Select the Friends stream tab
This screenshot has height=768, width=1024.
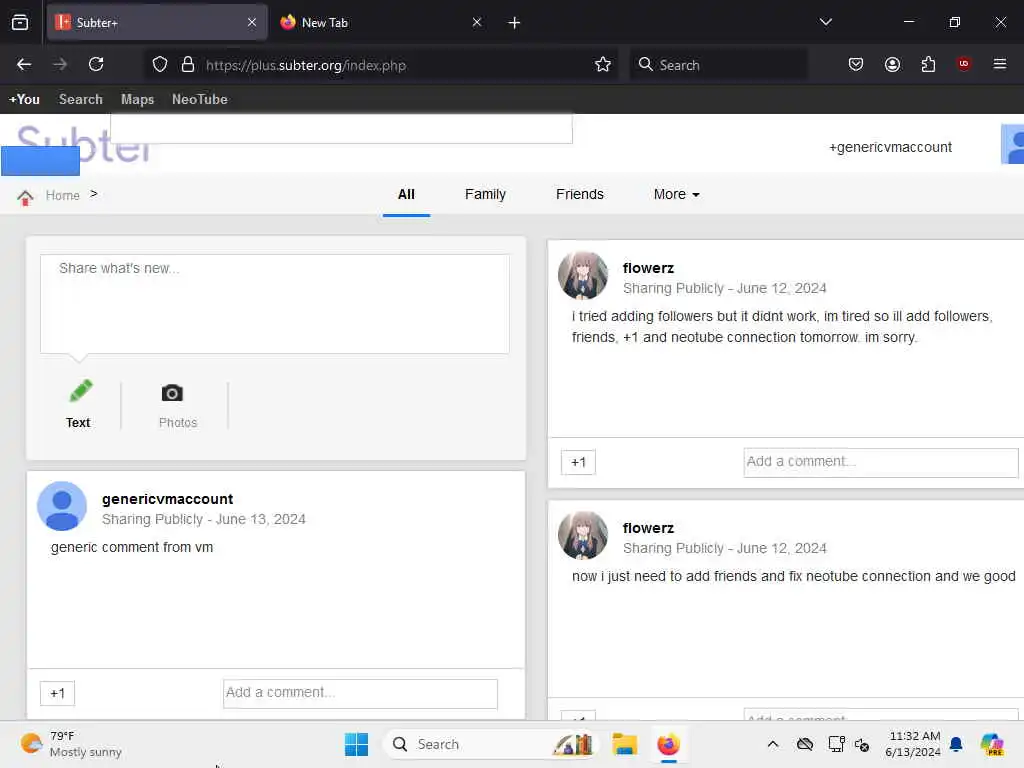(580, 194)
